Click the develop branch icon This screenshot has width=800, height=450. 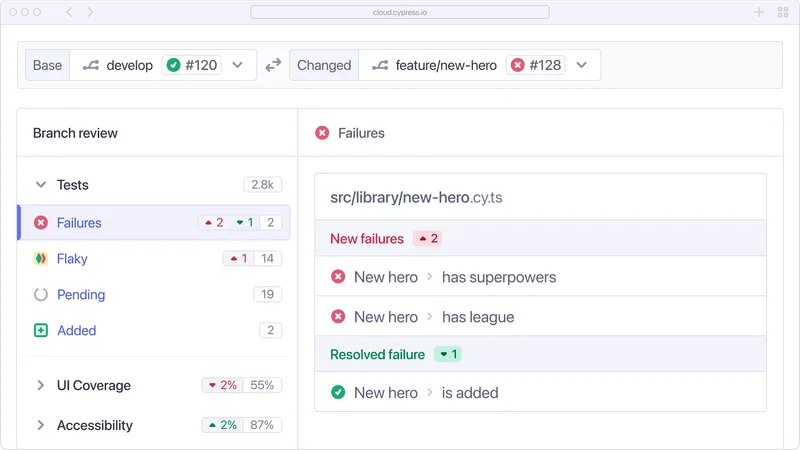pos(91,65)
